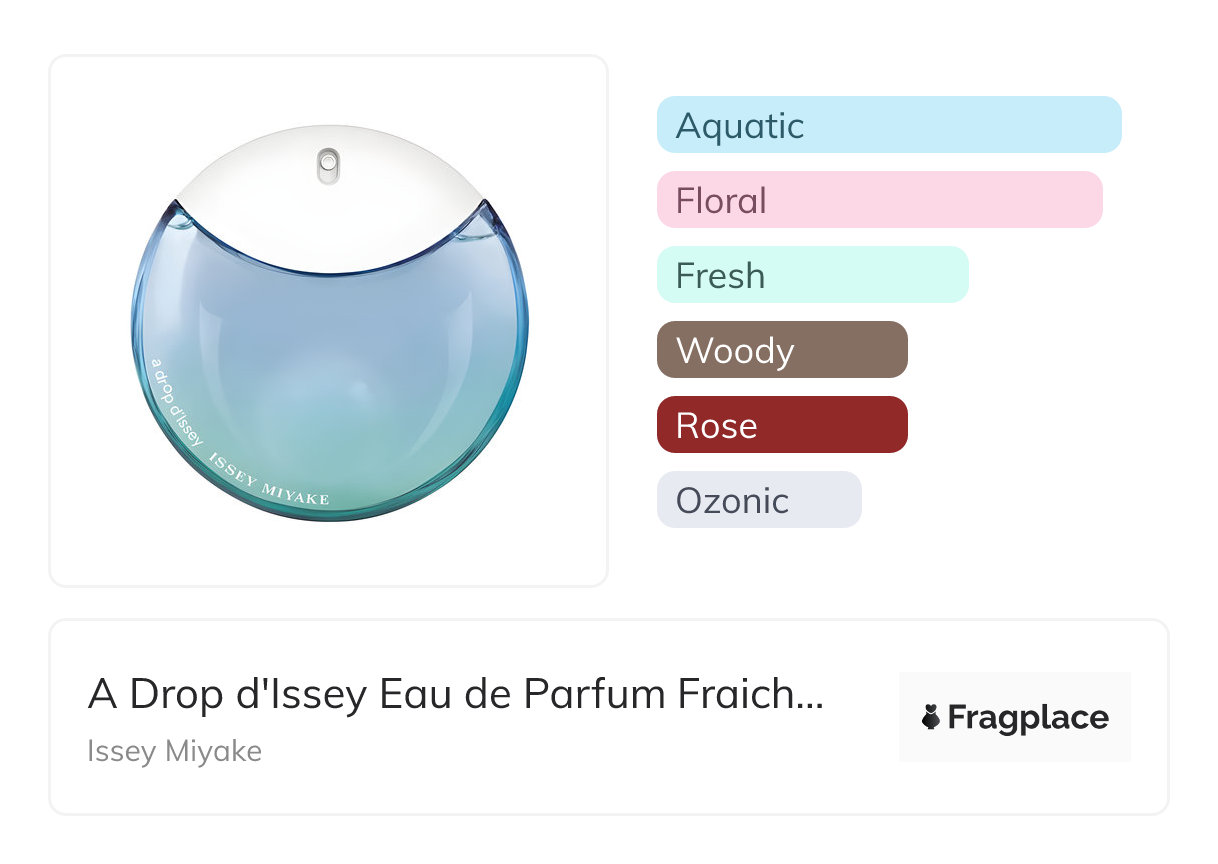
Task: Expand the truncated title ellipsis
Action: tap(813, 696)
